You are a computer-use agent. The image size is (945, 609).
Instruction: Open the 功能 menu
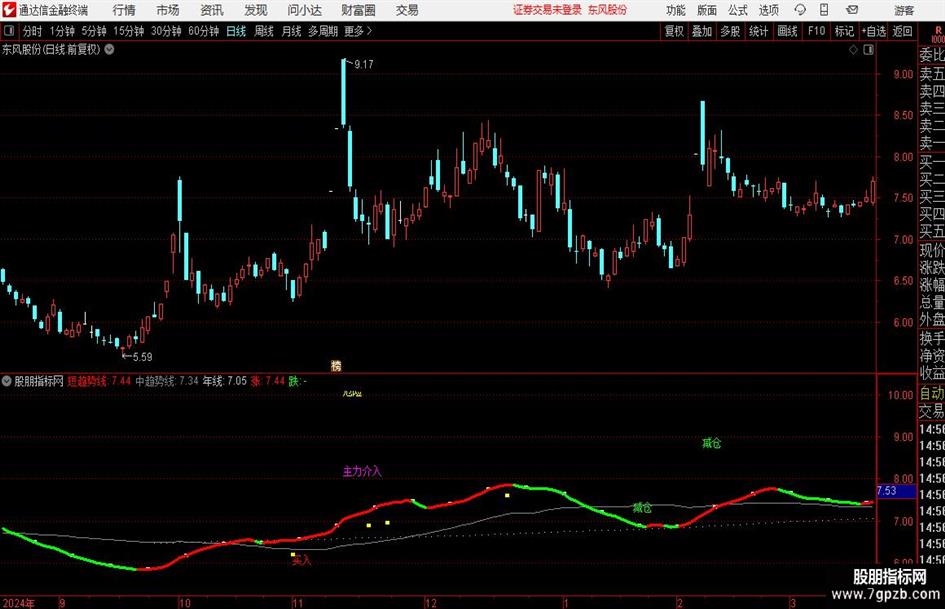tap(676, 10)
